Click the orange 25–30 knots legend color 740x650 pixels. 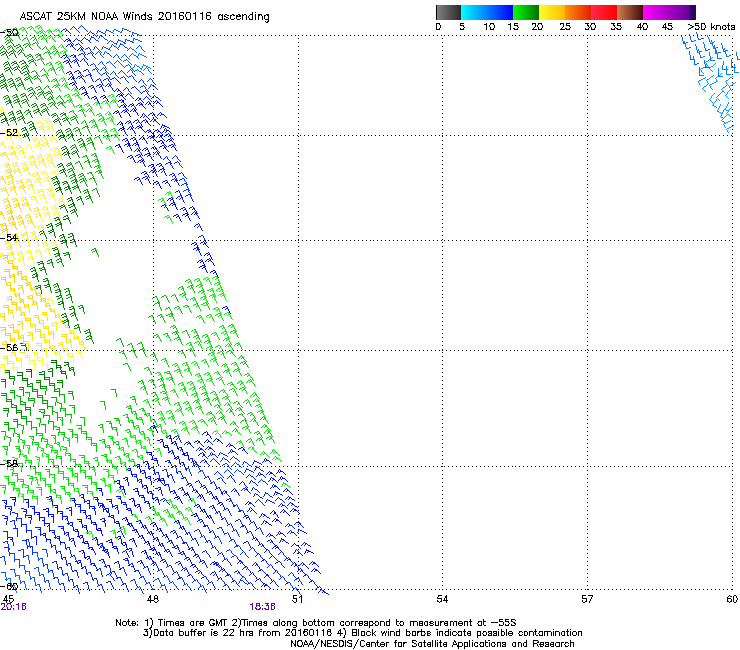578,12
